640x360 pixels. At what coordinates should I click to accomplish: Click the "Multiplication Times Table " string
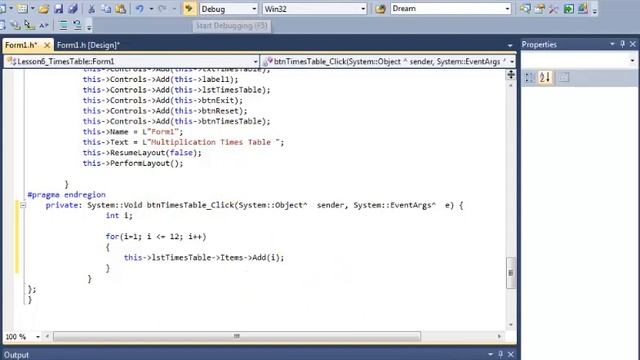(x=213, y=142)
